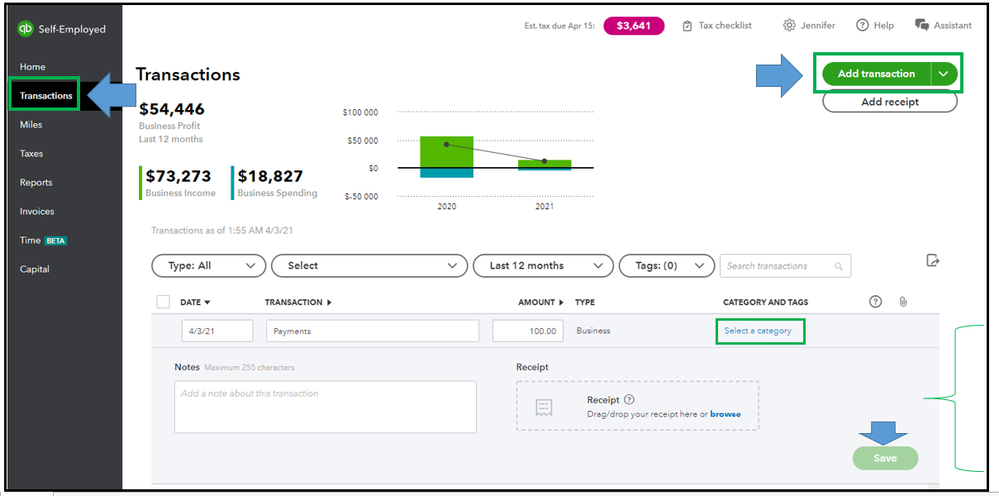
Task: Open the Select account dropdown
Action: point(370,266)
